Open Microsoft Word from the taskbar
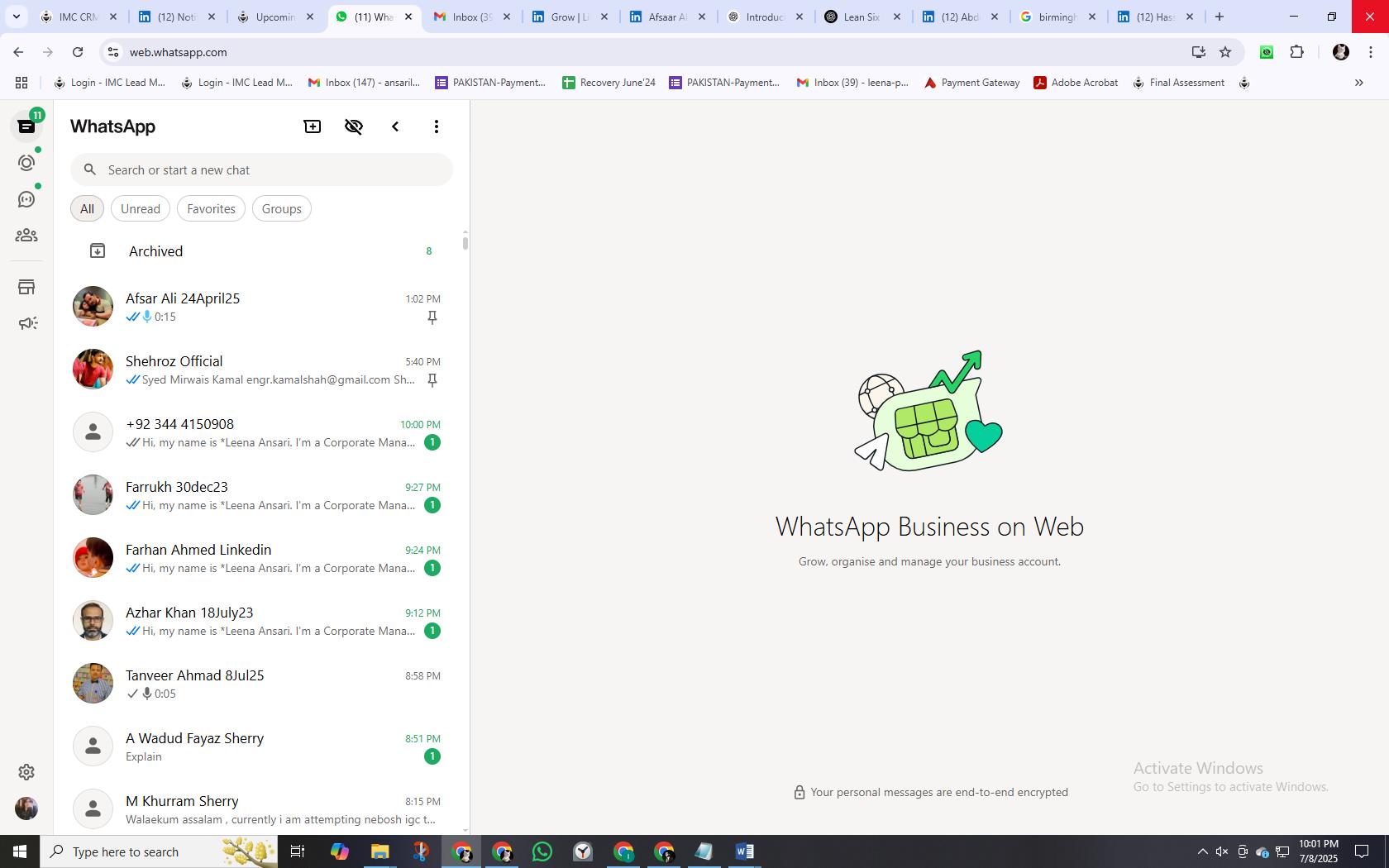This screenshot has width=1389, height=868. 744,851
